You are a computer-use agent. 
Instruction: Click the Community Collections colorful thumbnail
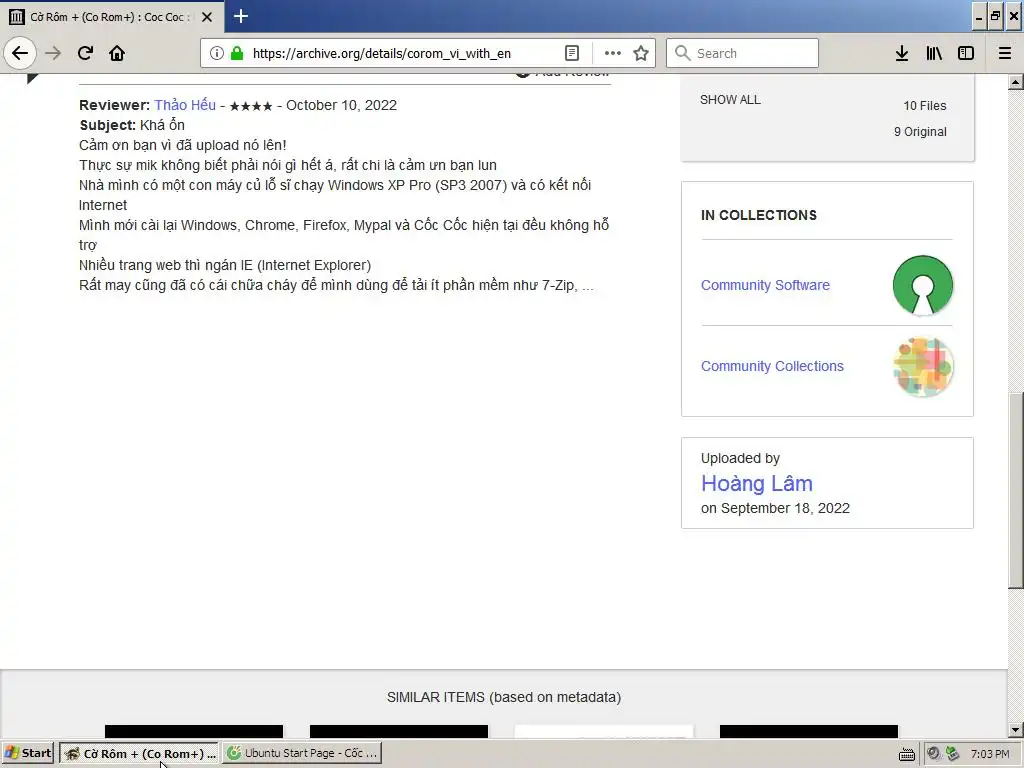click(x=923, y=366)
